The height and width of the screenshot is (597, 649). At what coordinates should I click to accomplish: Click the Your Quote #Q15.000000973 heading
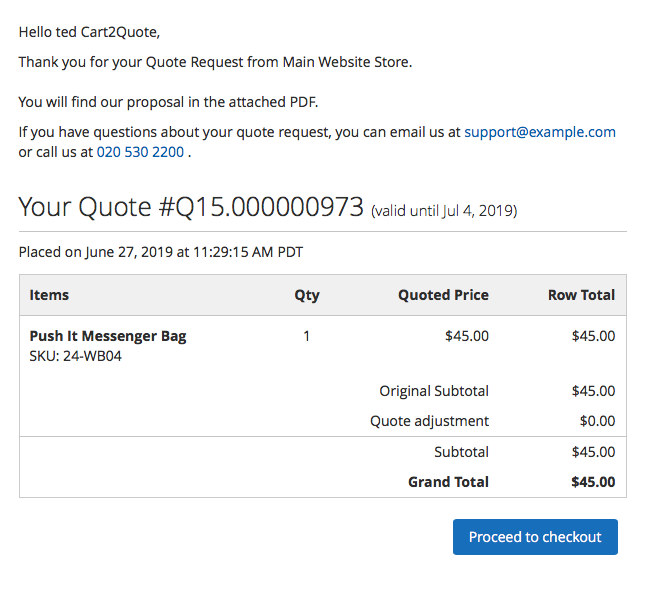click(191, 207)
